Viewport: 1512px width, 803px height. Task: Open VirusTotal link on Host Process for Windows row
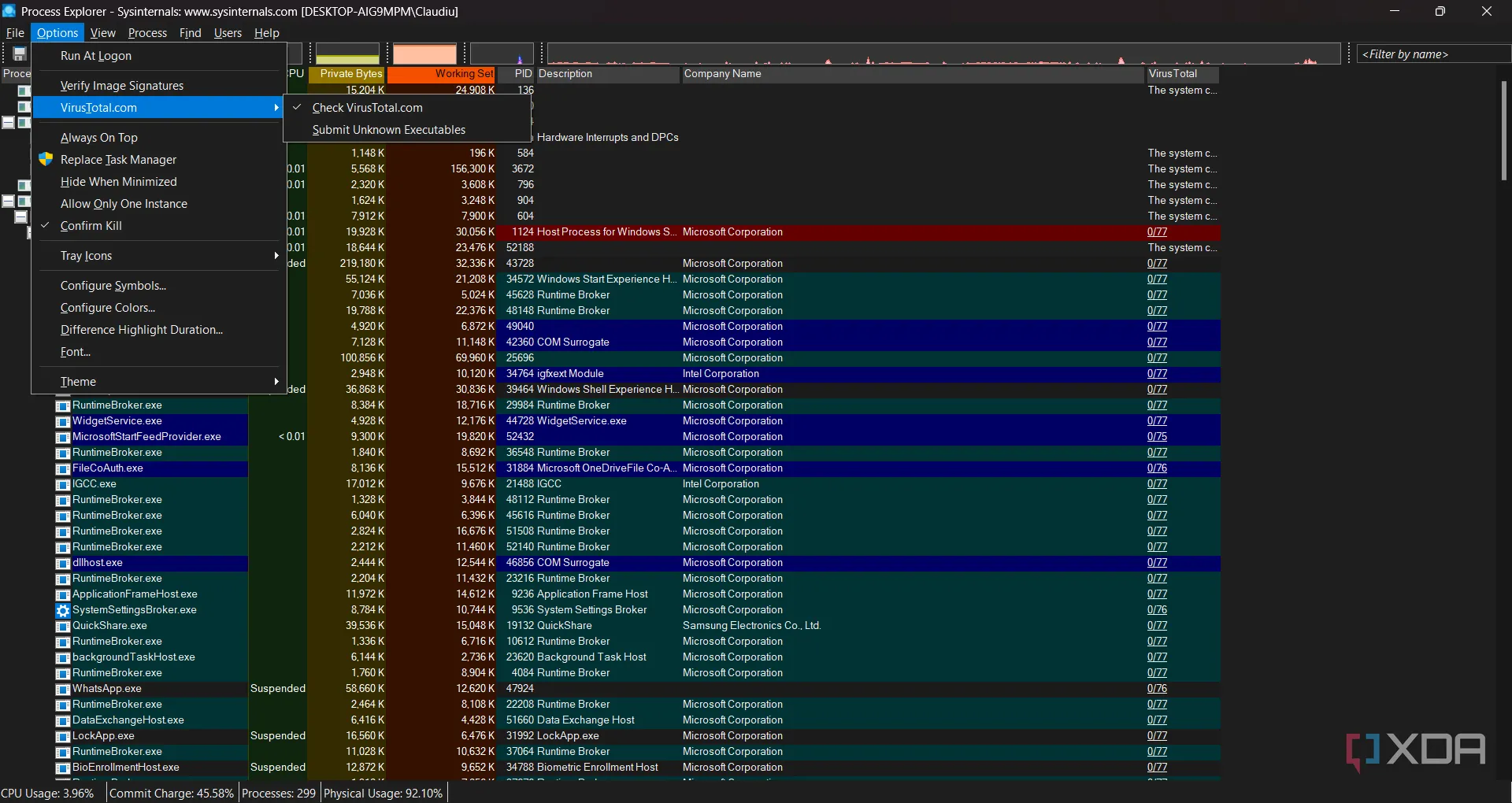click(1157, 232)
